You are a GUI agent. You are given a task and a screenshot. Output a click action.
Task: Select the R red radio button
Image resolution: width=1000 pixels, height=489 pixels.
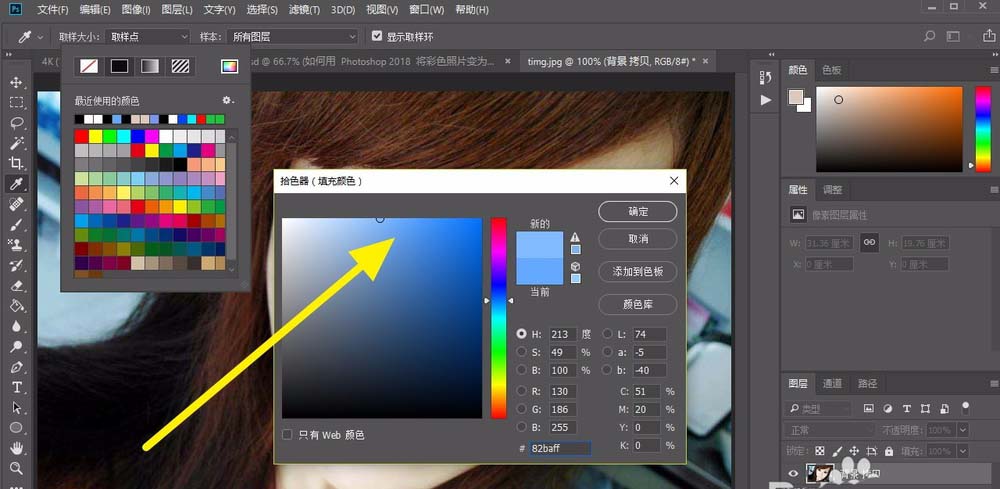(522, 391)
